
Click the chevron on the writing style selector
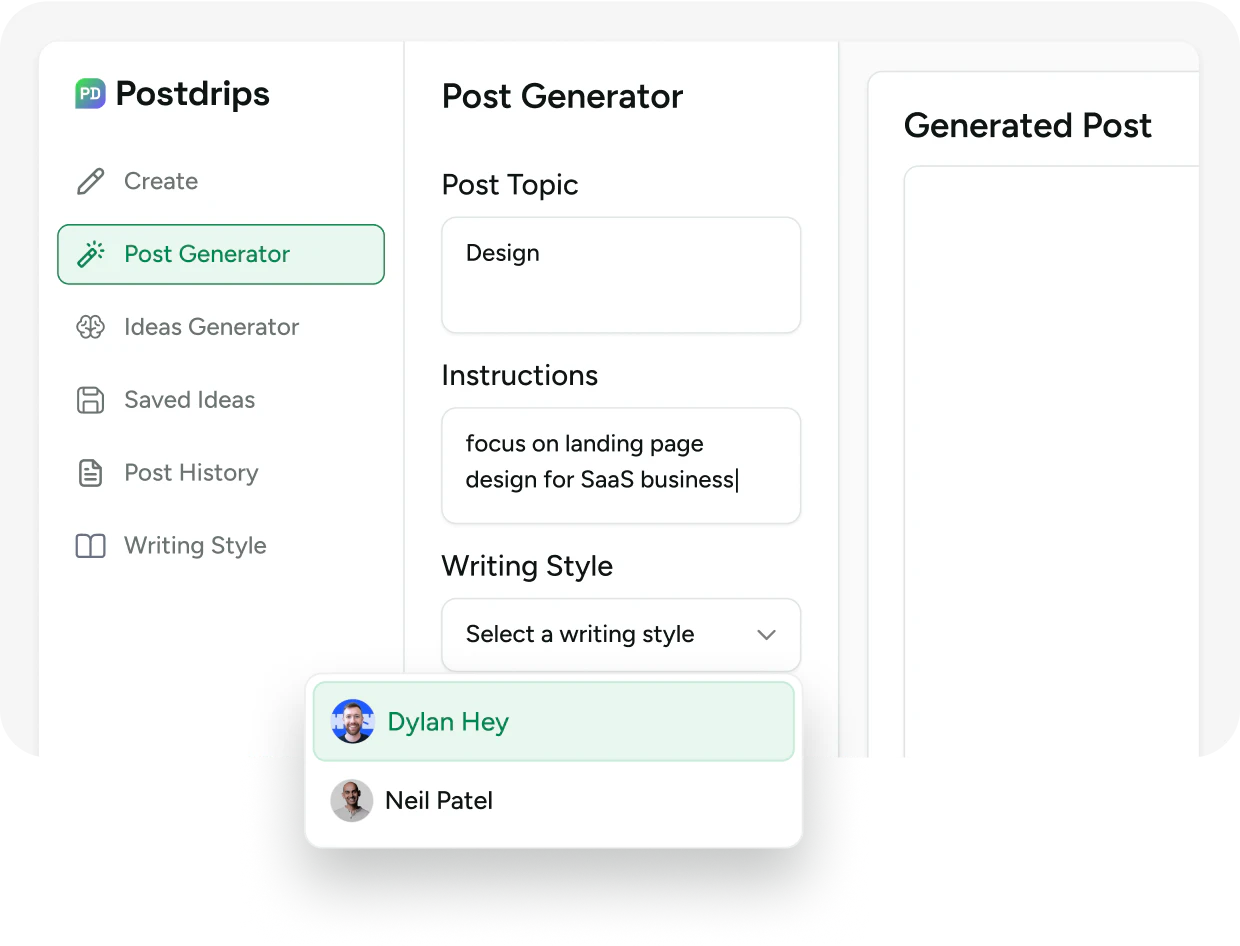click(766, 634)
